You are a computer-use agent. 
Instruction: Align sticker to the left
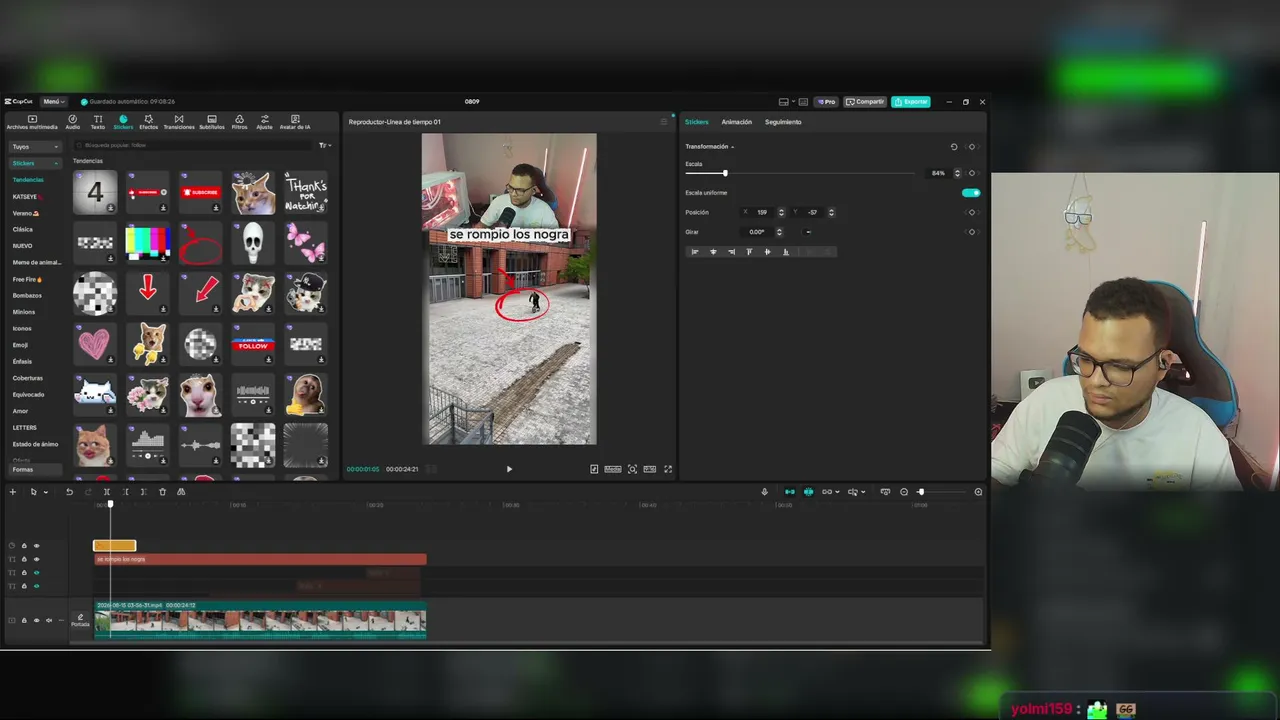click(695, 252)
